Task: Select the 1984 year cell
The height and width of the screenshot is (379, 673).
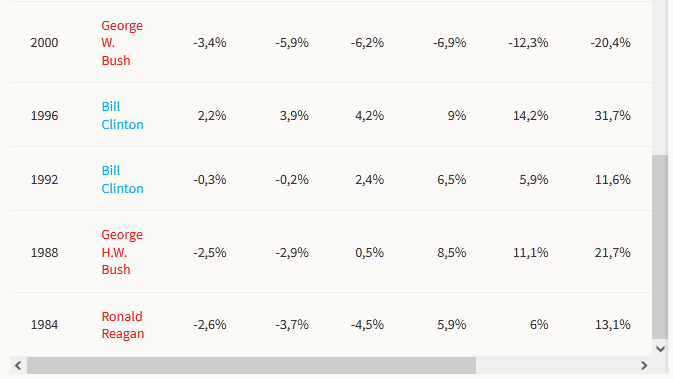Action: tap(44, 324)
